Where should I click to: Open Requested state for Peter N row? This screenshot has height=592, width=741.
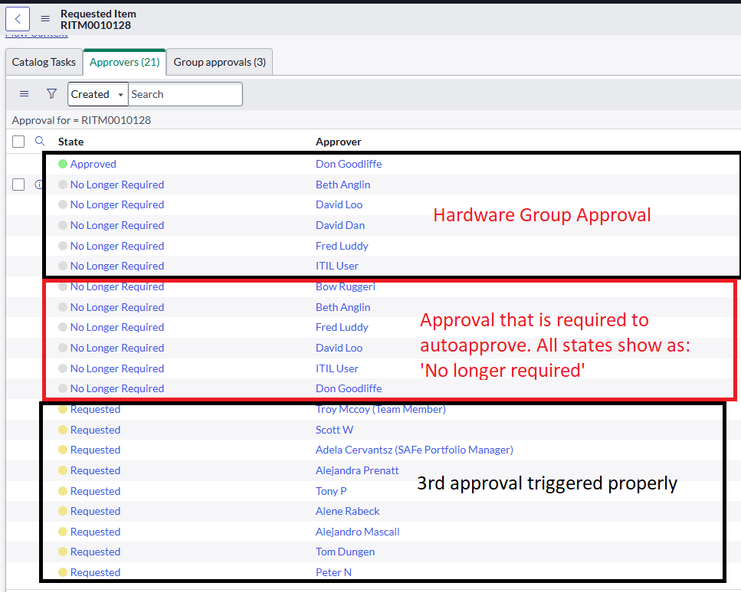click(95, 573)
